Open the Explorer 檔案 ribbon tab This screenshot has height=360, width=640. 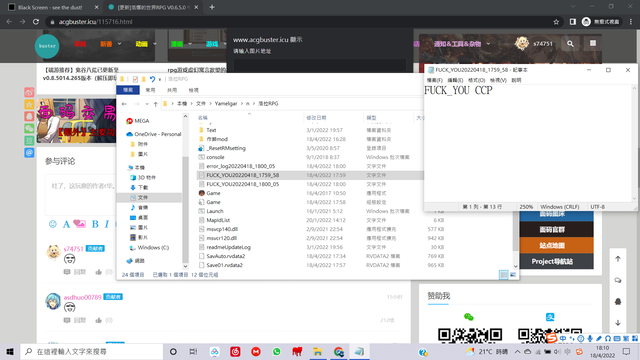click(128, 90)
